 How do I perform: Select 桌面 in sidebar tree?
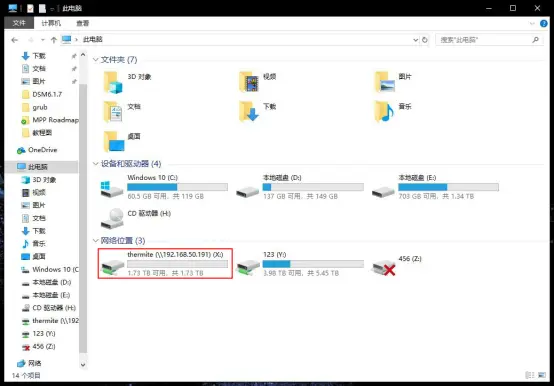click(x=34, y=256)
